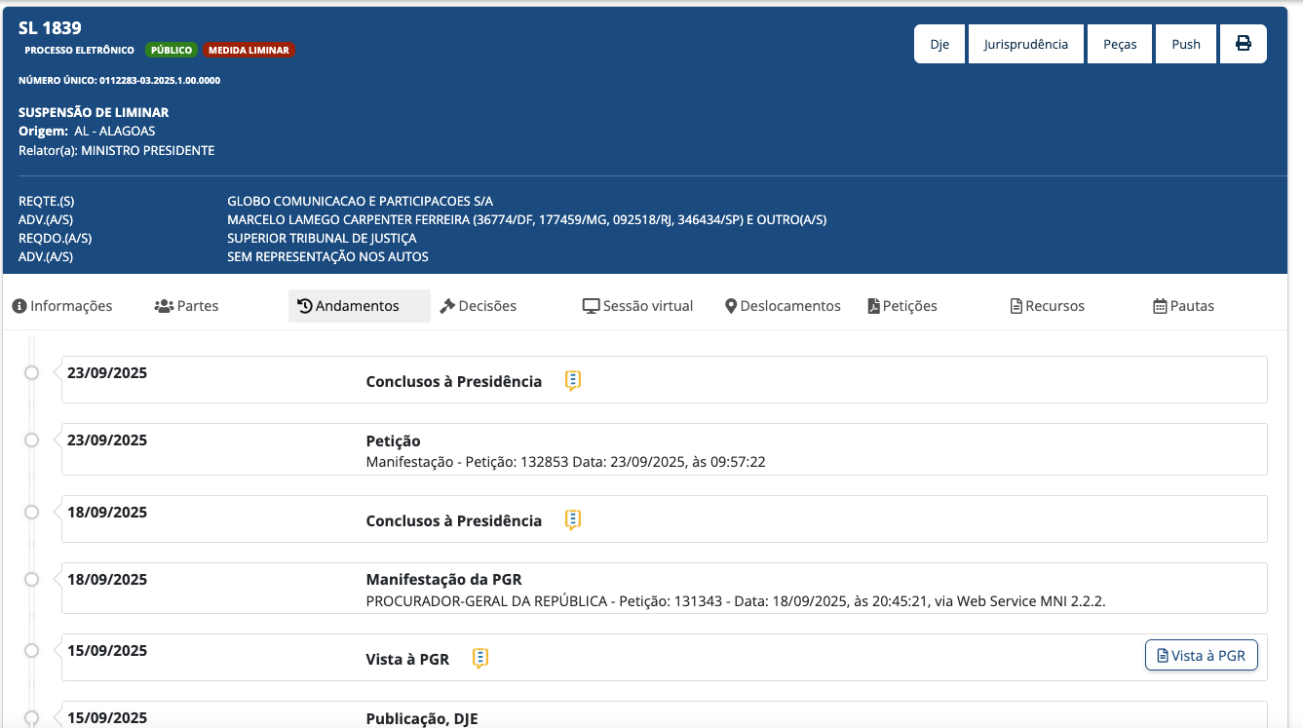This screenshot has width=1303, height=728.
Task: Click the MEDIDA LIMINAR red badge
Action: 248,50
